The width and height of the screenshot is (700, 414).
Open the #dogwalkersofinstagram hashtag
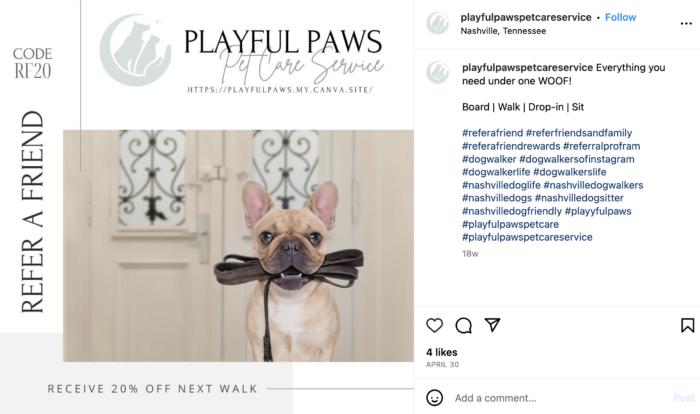[x=577, y=159]
